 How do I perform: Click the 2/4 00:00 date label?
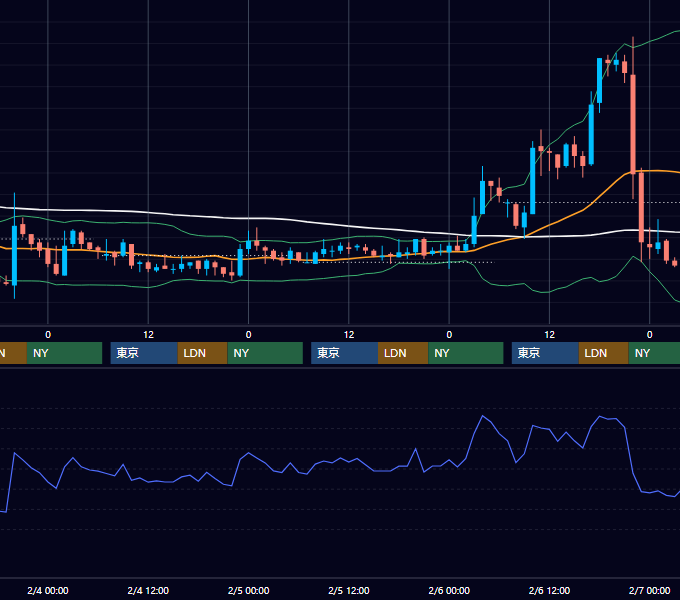(x=48, y=590)
